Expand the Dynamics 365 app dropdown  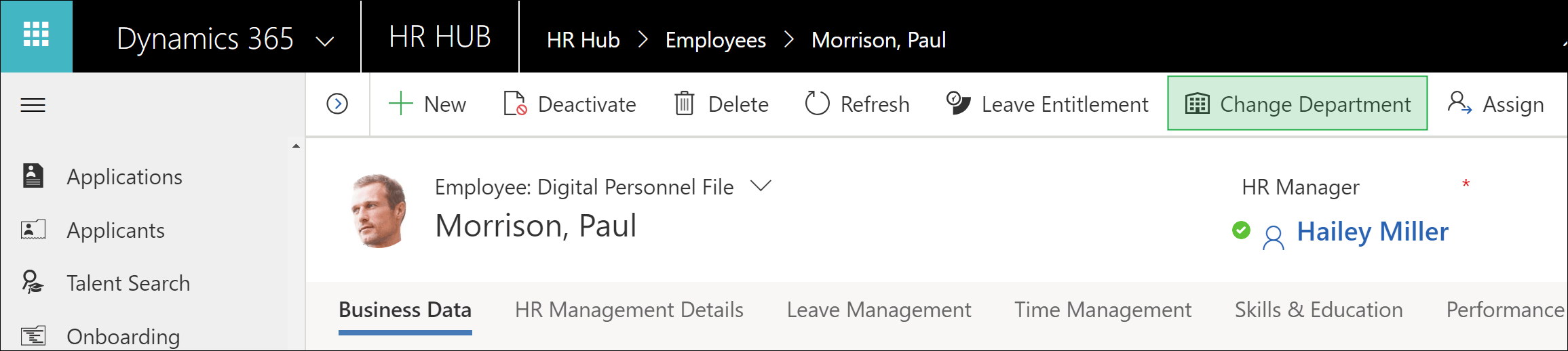coord(325,41)
